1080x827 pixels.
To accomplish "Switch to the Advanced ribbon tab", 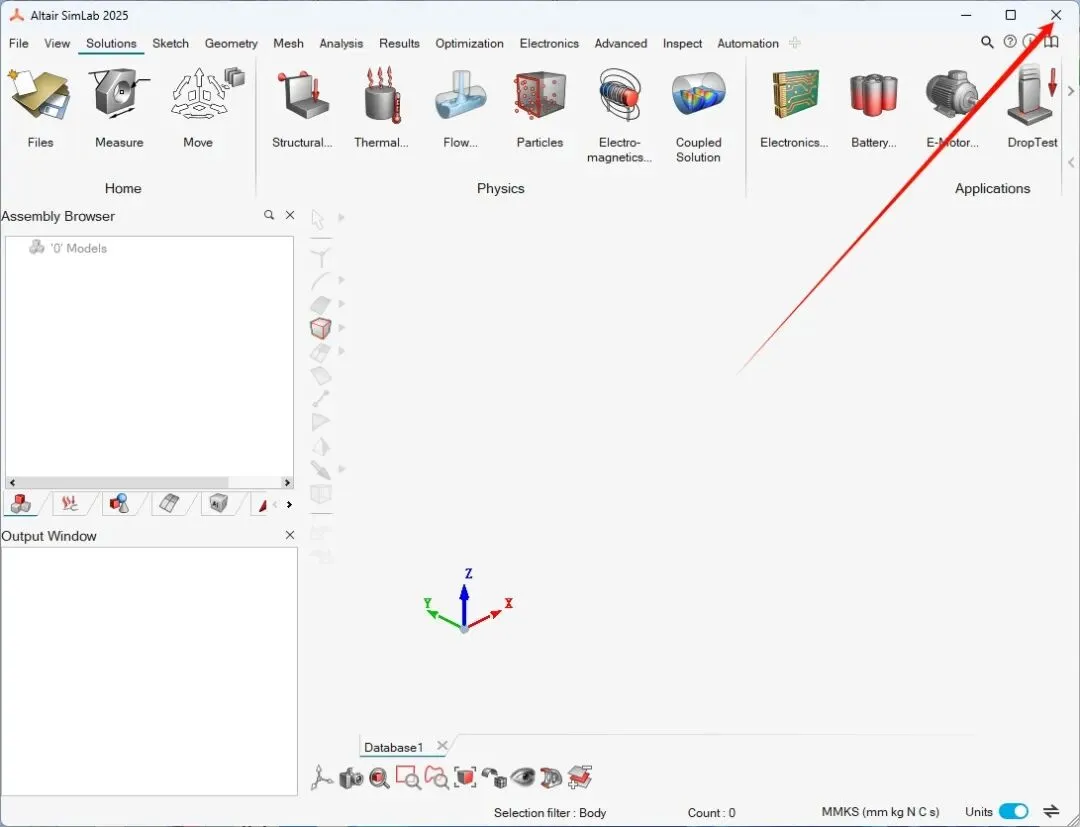I will click(x=621, y=43).
